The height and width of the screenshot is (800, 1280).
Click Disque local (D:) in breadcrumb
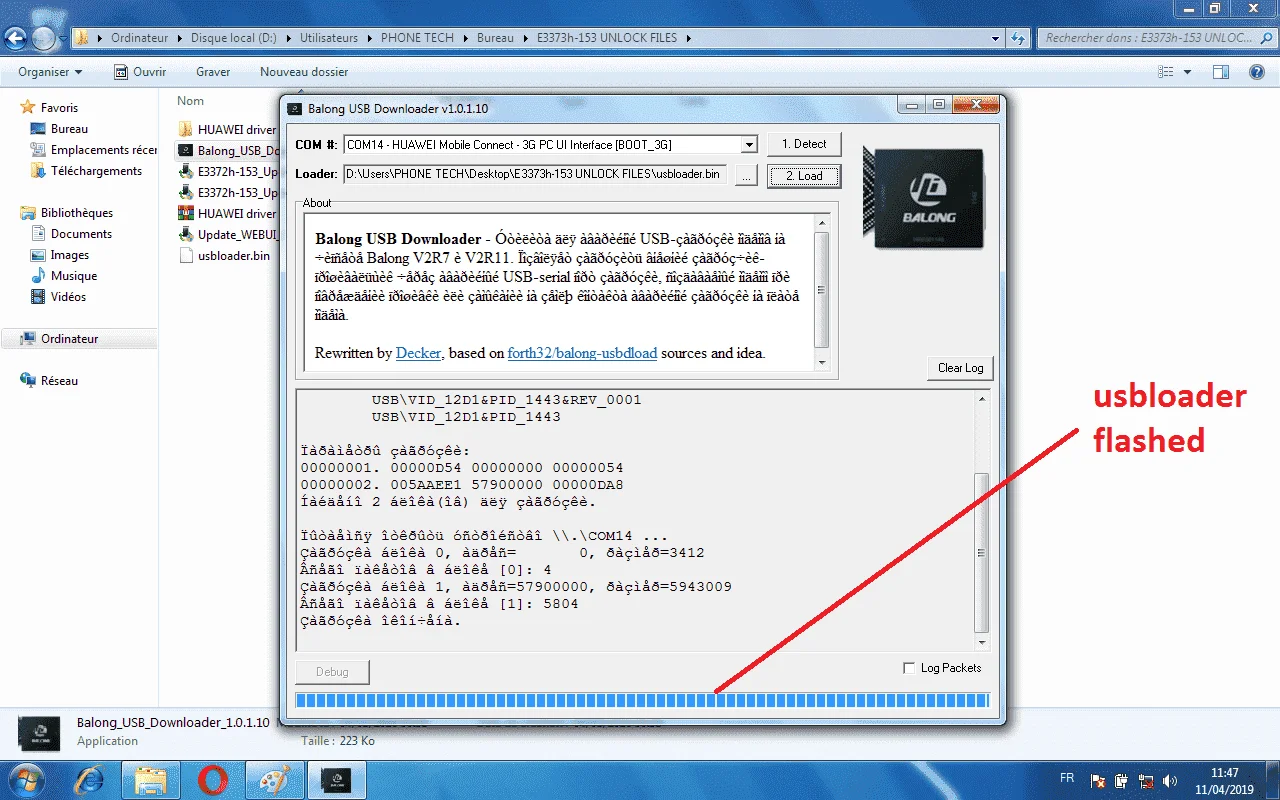pos(232,38)
